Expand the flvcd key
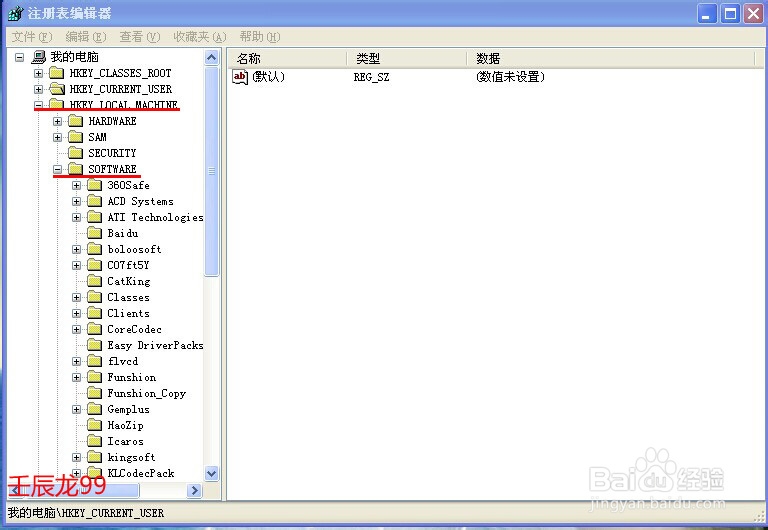 [76, 361]
